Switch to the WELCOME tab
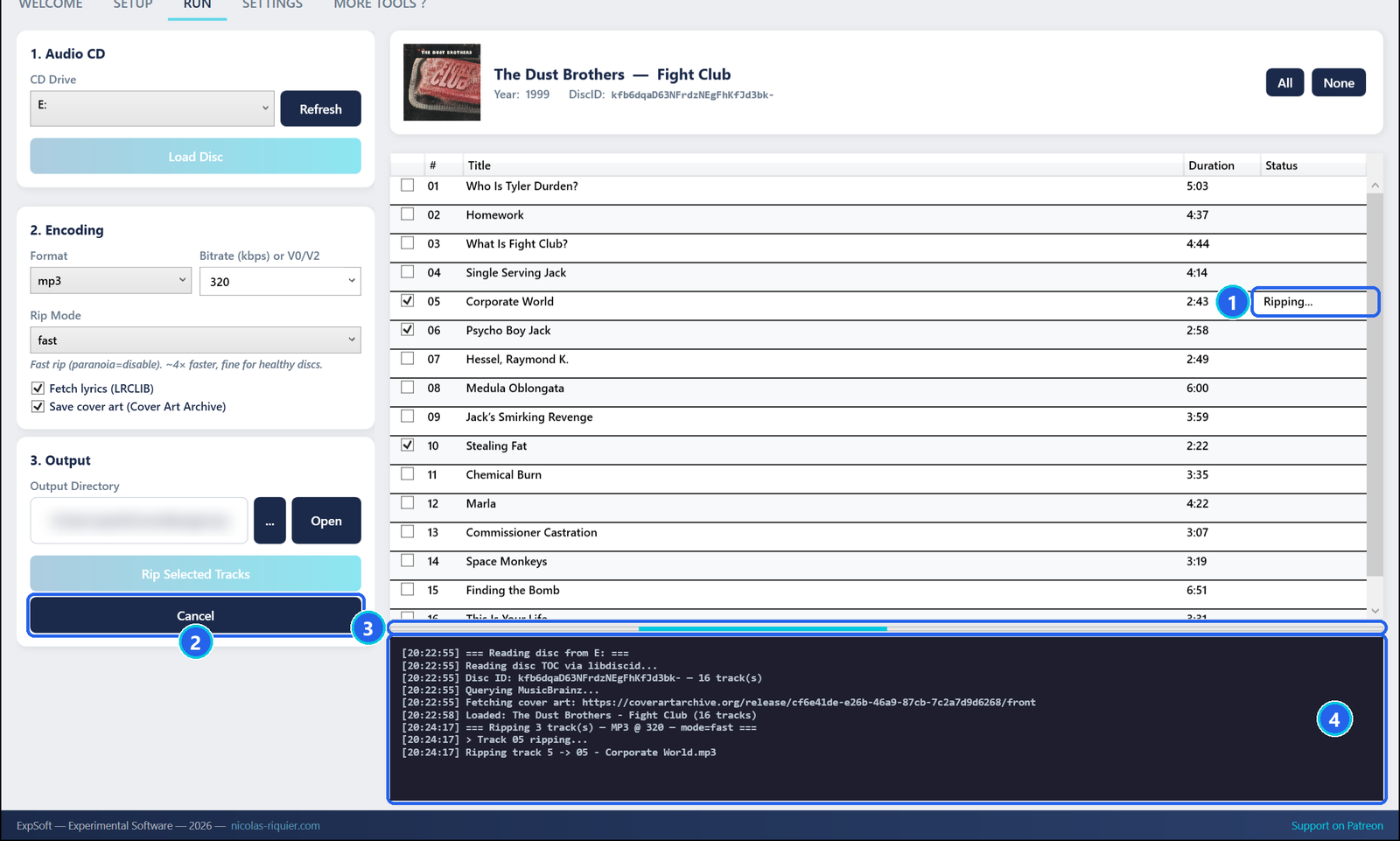The width and height of the screenshot is (1400, 841). point(51,5)
